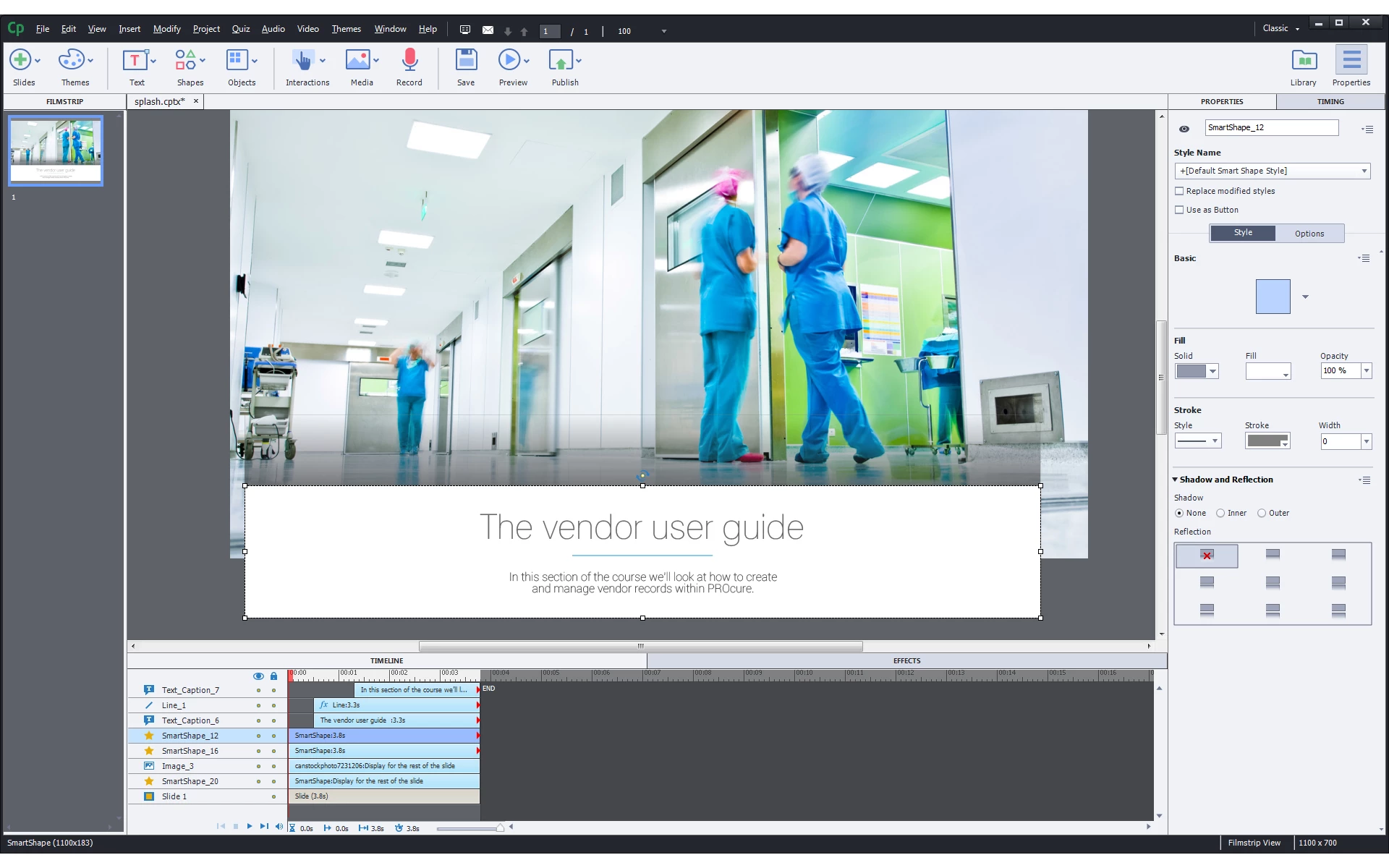
Task: Open the Stroke color swatch
Action: click(x=1267, y=441)
